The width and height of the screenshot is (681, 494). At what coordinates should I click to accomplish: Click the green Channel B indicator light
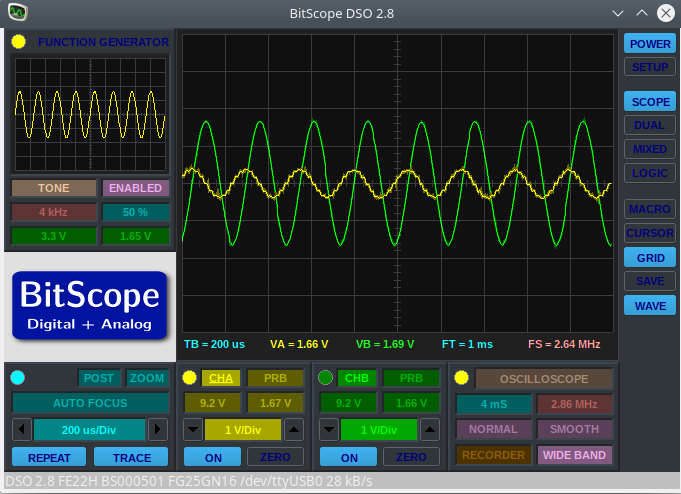click(325, 378)
